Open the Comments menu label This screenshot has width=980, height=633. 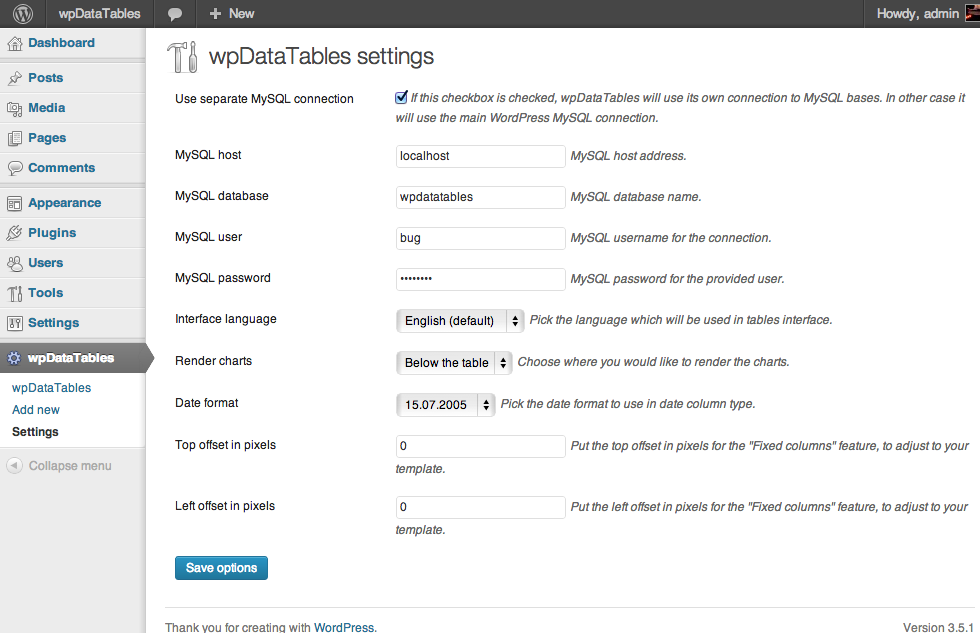point(61,168)
